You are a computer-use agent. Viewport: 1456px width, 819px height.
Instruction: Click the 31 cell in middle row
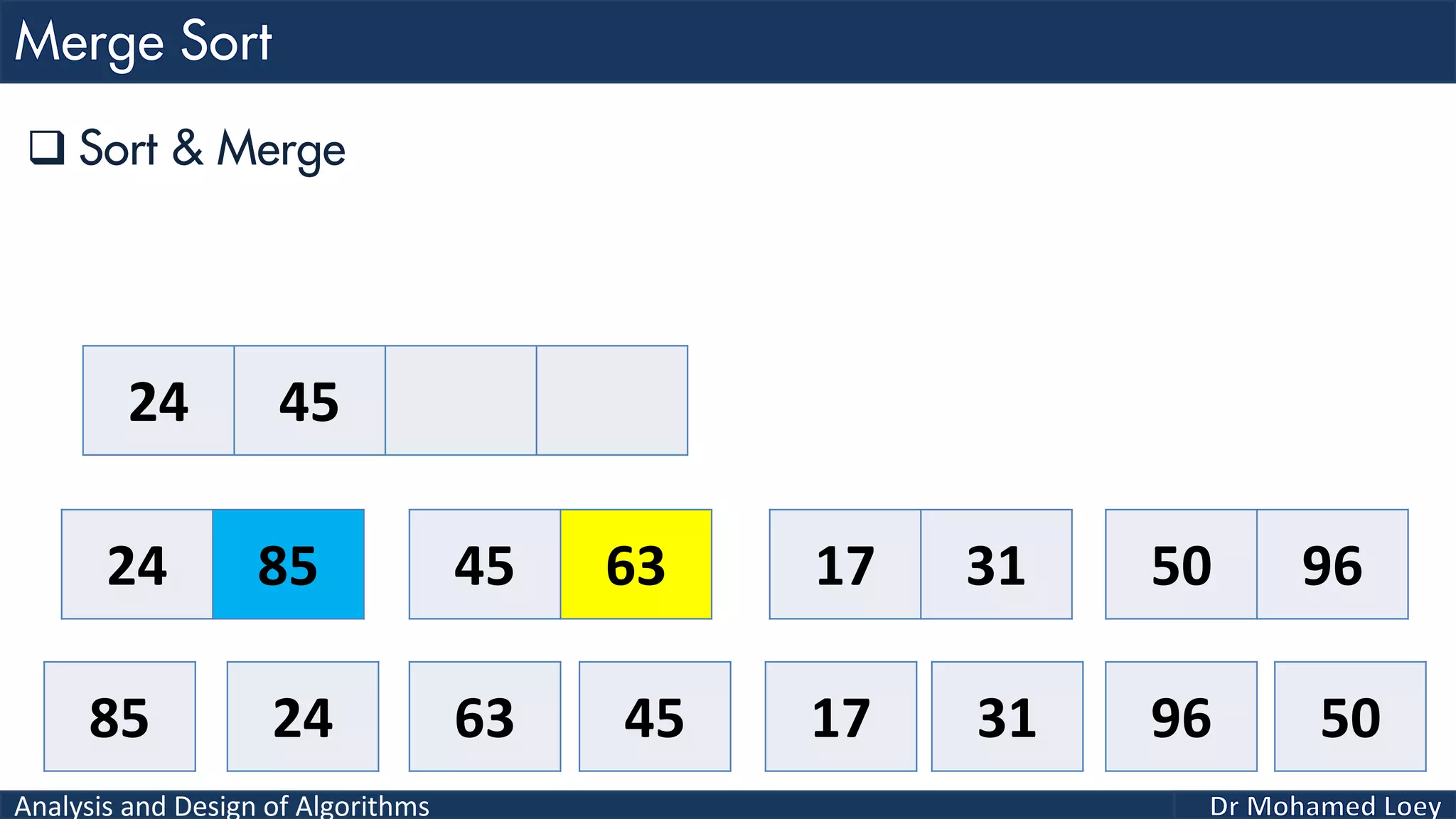pyautogui.click(x=997, y=564)
